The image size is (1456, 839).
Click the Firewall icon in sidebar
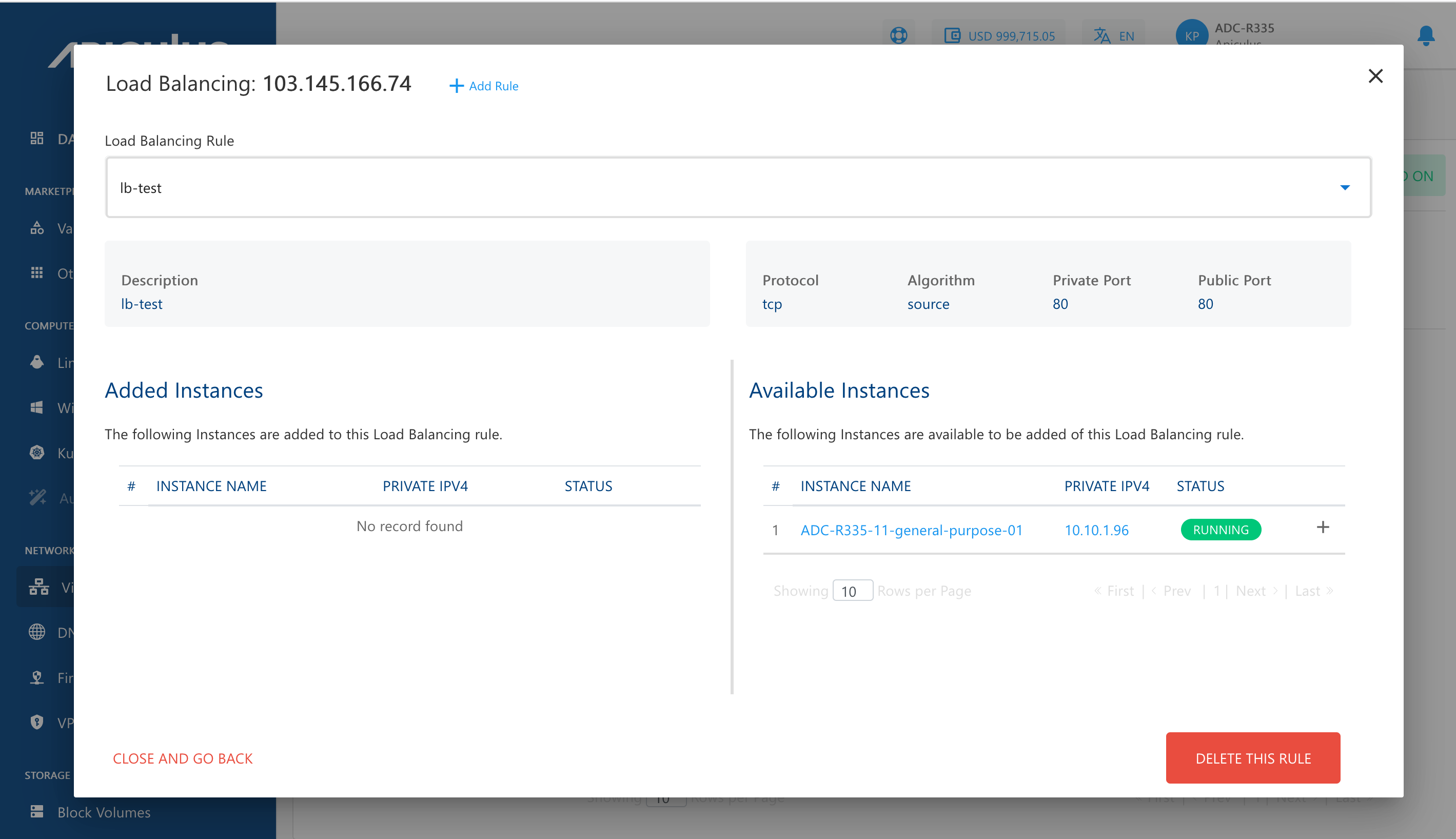coord(37,677)
